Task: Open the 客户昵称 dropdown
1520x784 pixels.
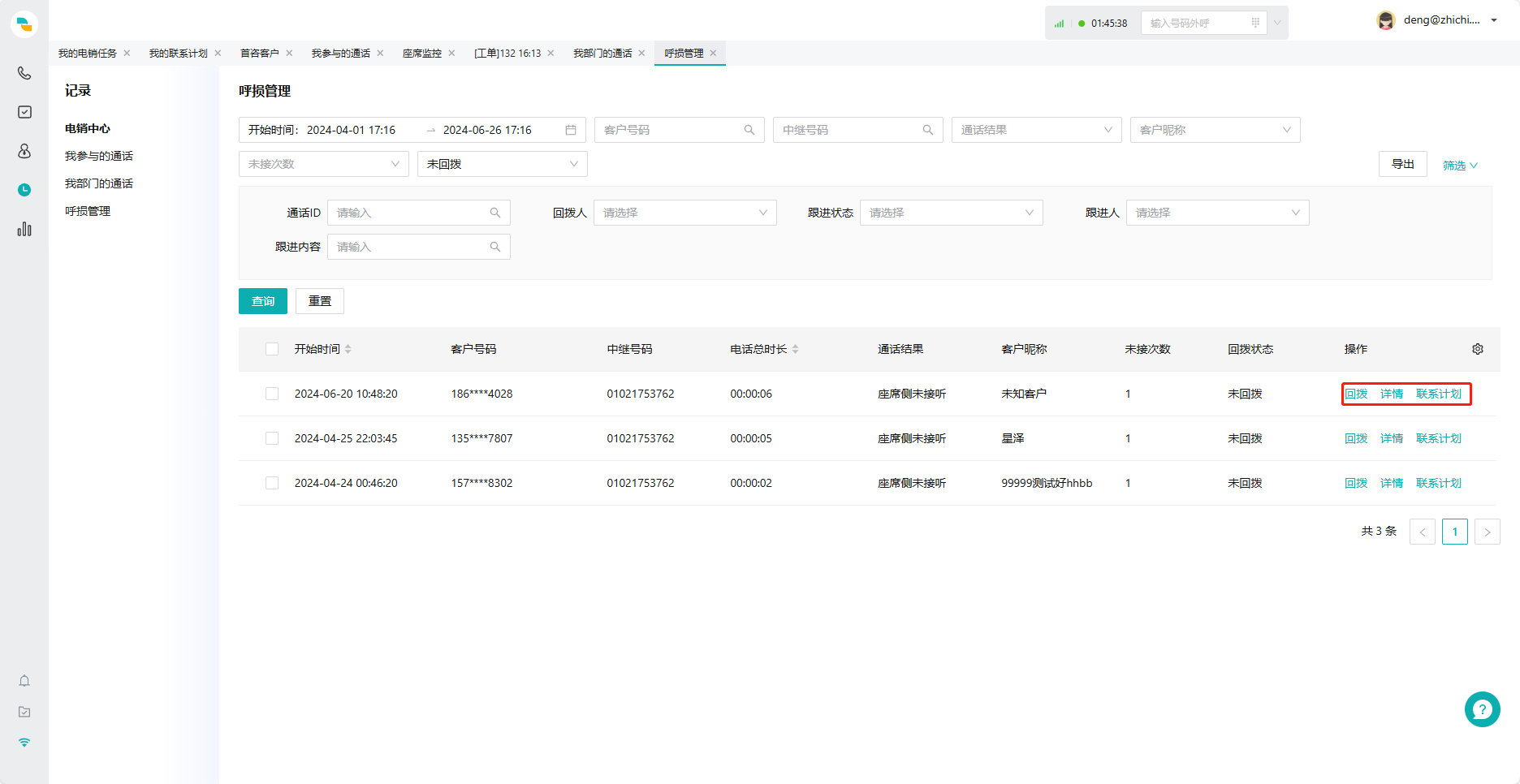Action: (x=1216, y=130)
